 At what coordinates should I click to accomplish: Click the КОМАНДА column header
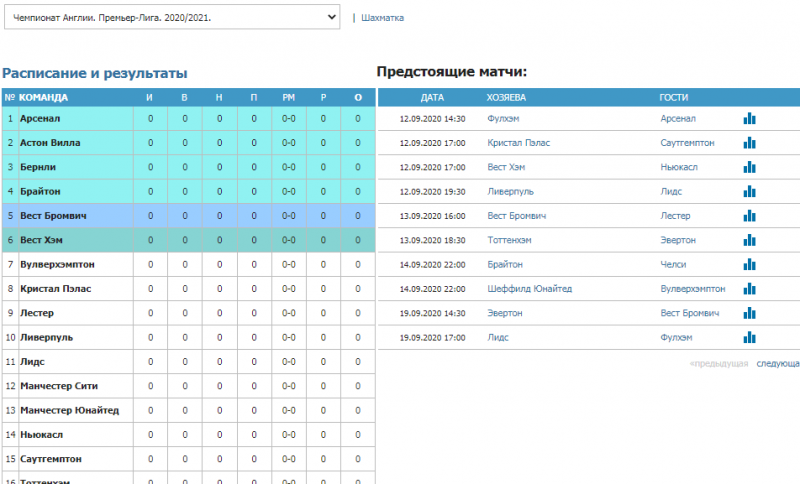point(43,97)
